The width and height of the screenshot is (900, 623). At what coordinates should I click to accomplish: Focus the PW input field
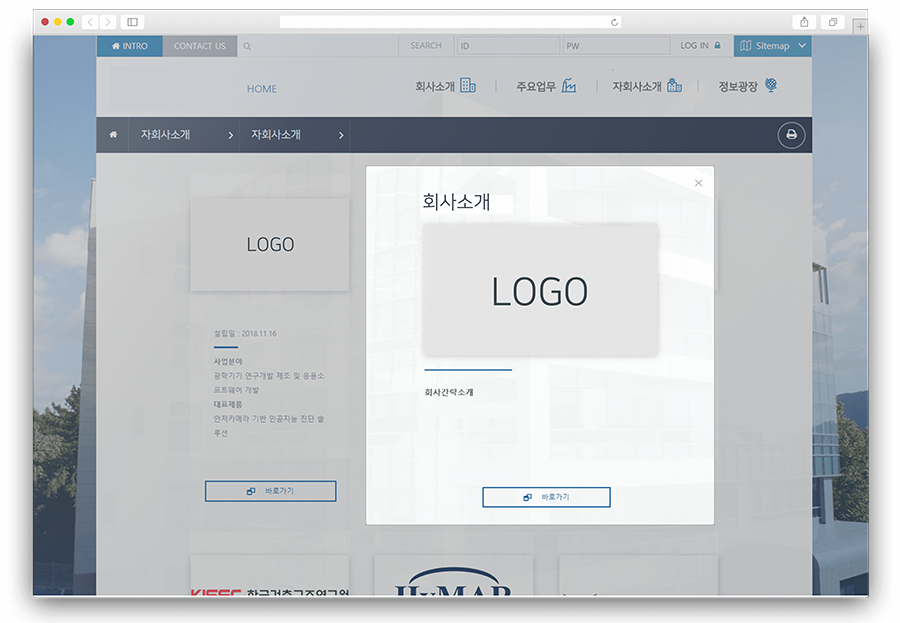(x=616, y=45)
